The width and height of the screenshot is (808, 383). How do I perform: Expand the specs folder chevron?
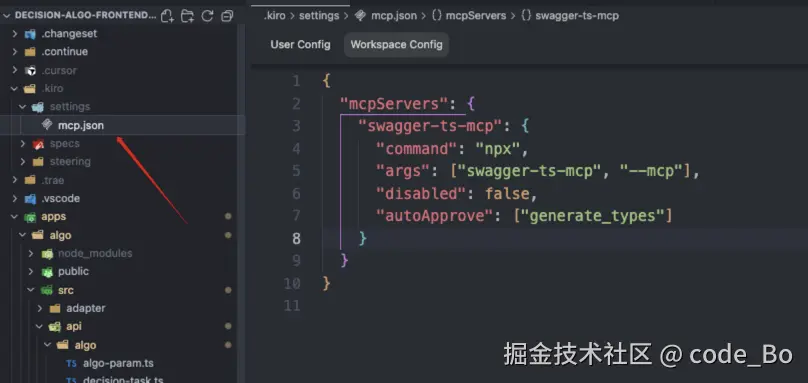pos(23,143)
